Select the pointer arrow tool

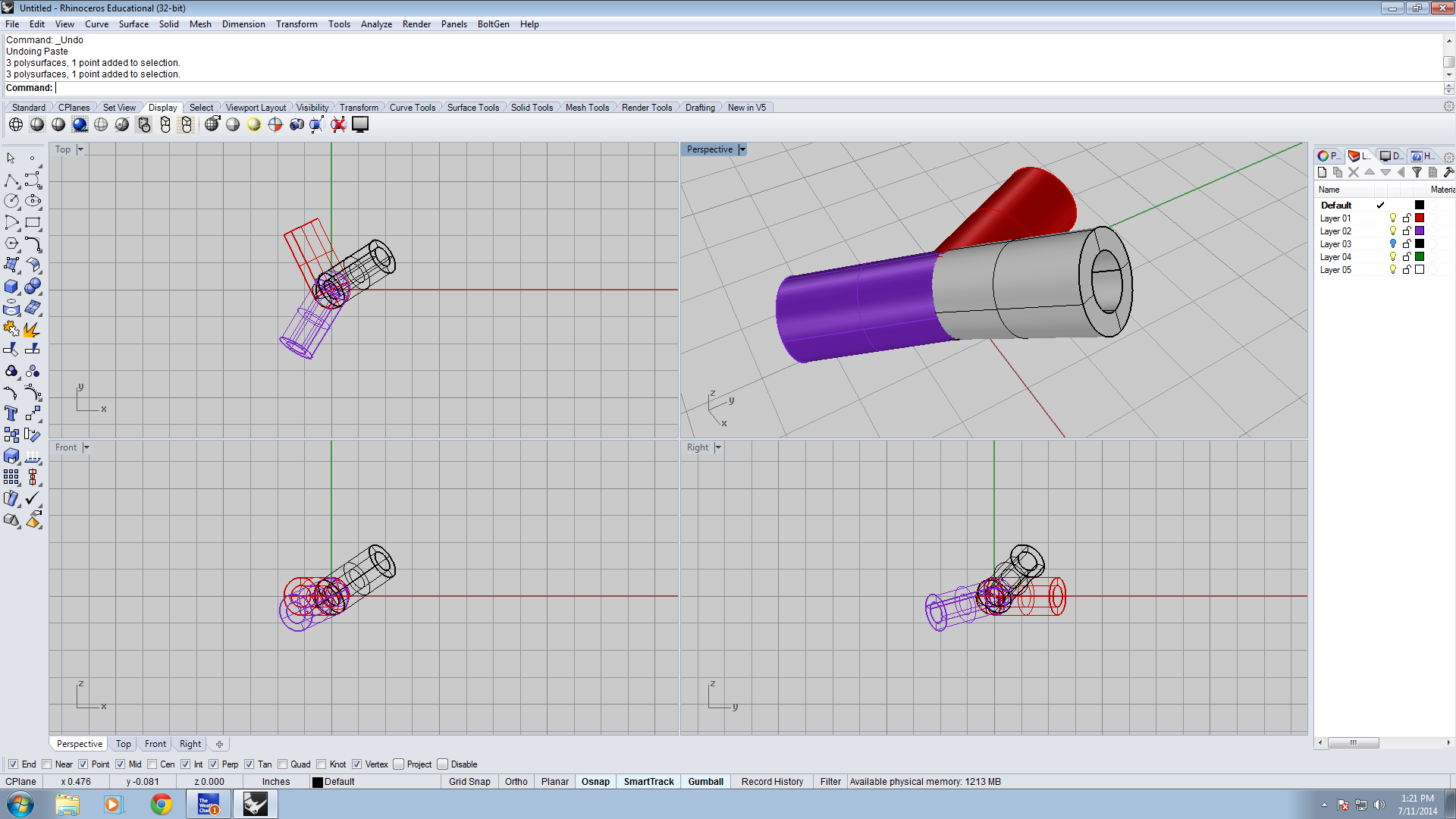click(x=11, y=158)
